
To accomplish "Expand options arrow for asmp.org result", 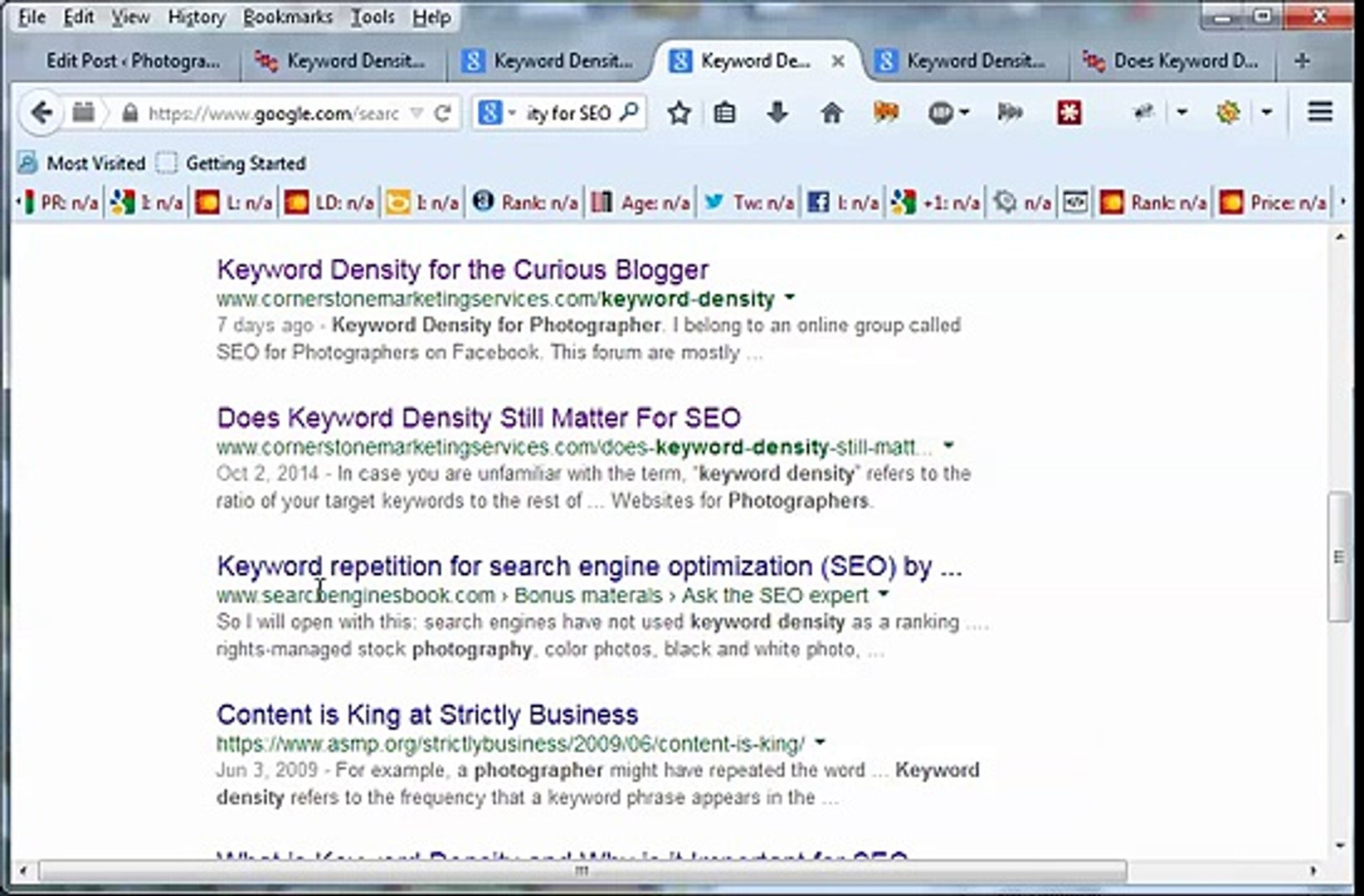I will click(820, 743).
